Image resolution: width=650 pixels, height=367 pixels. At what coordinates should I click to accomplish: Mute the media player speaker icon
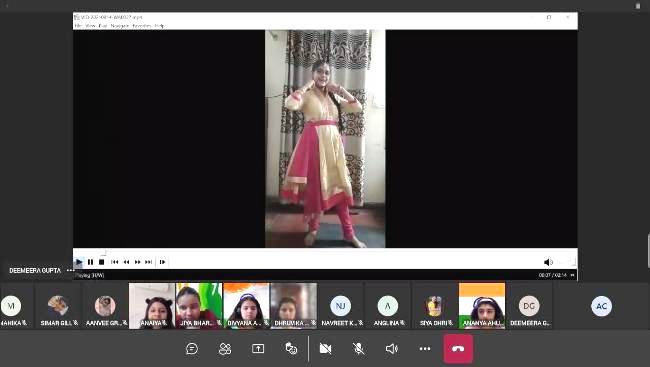pyautogui.click(x=548, y=262)
